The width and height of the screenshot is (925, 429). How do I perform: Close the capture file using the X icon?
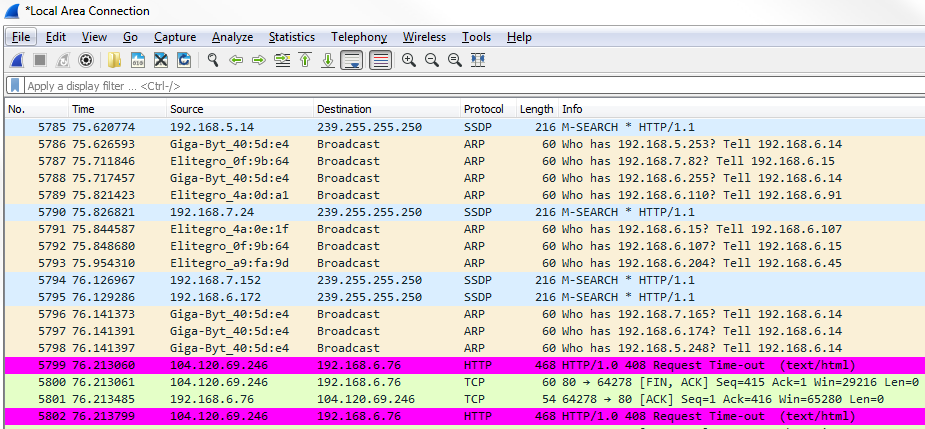coord(160,60)
